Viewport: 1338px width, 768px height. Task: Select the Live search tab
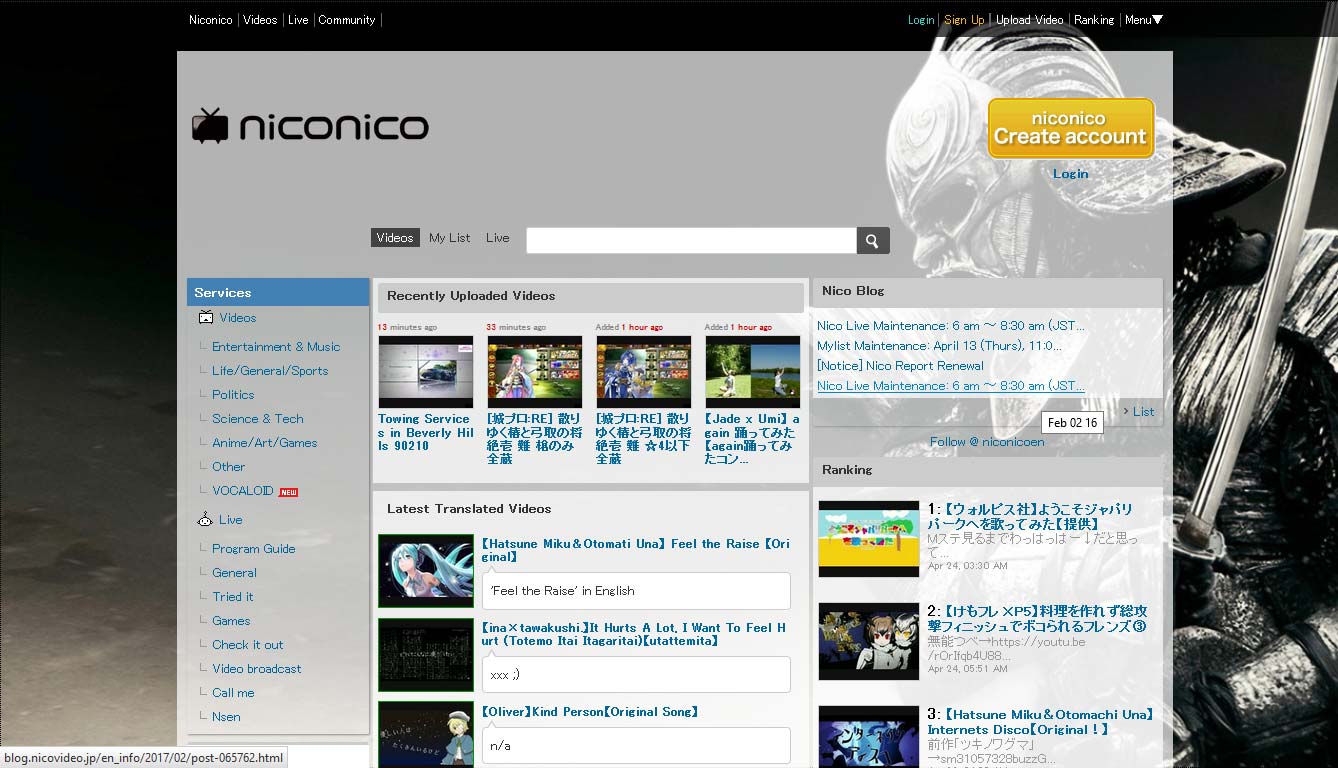tap(497, 238)
